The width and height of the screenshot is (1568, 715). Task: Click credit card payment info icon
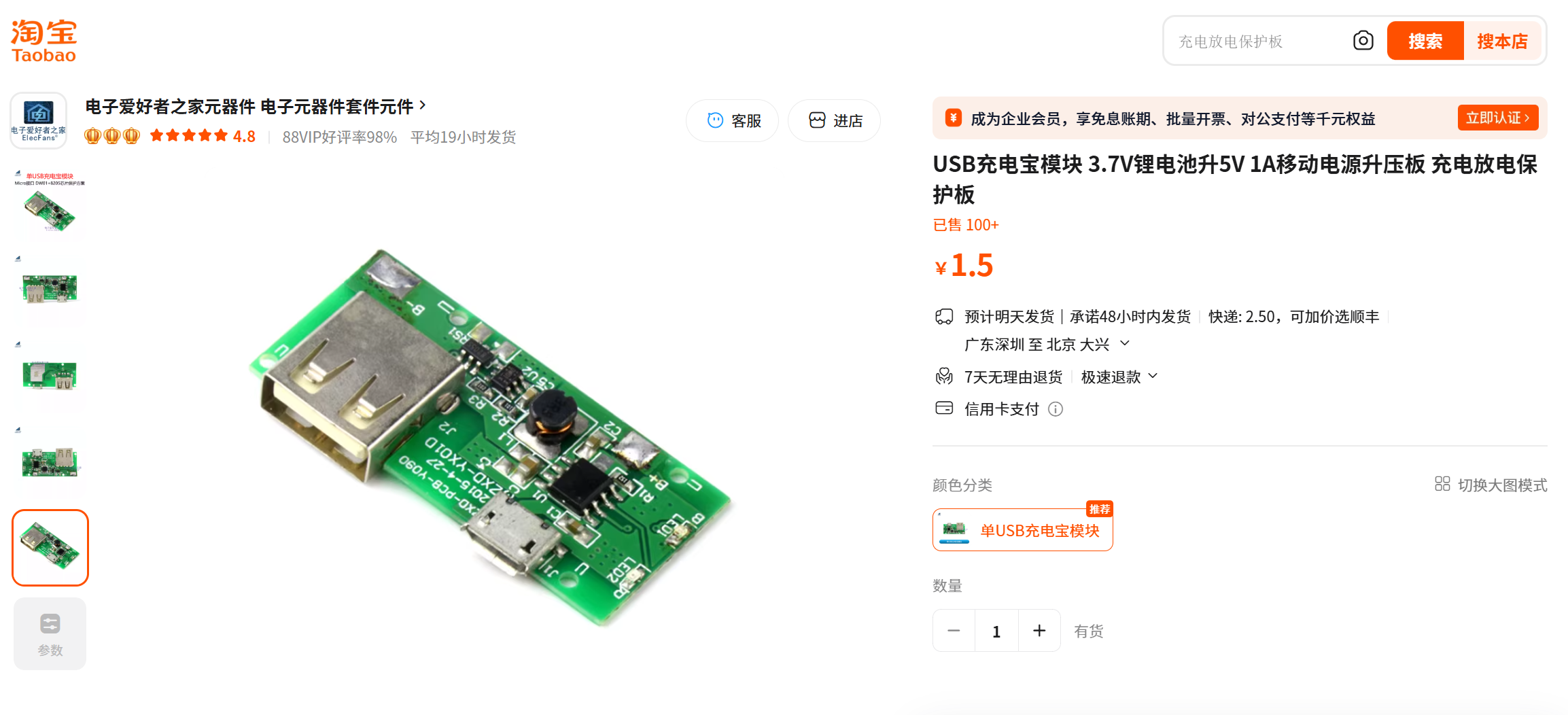(x=1056, y=409)
